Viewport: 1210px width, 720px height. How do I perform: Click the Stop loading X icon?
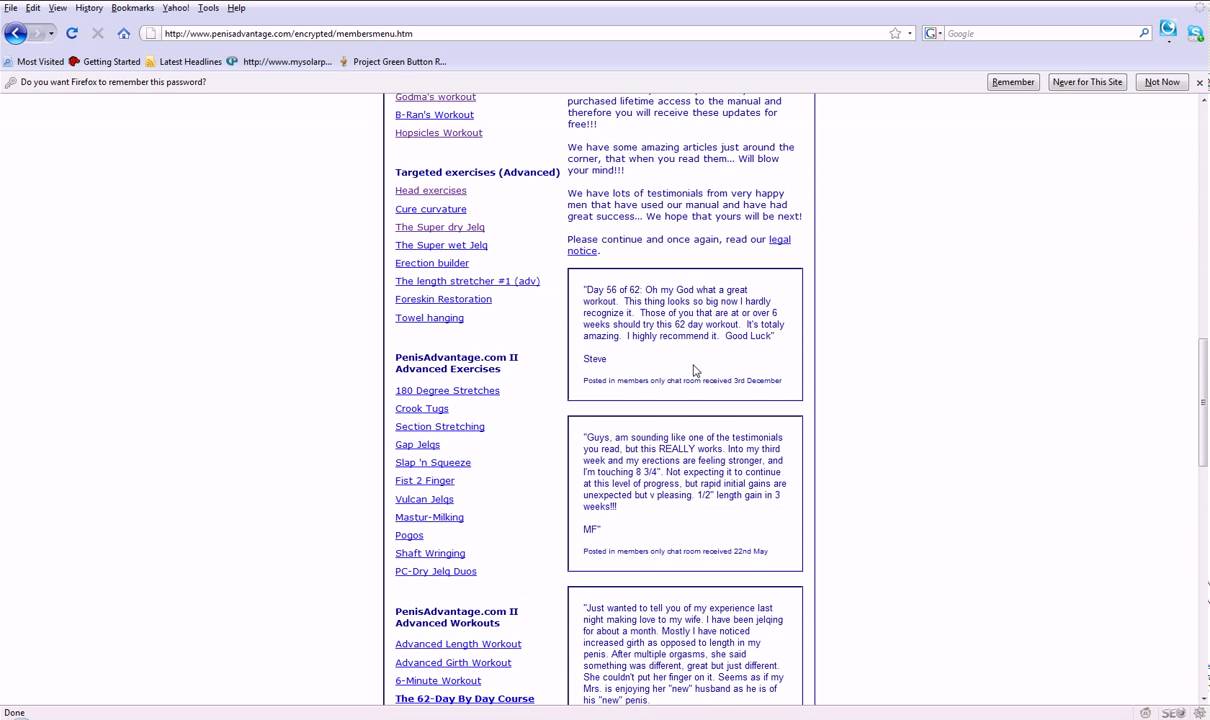pyautogui.click(x=98, y=33)
